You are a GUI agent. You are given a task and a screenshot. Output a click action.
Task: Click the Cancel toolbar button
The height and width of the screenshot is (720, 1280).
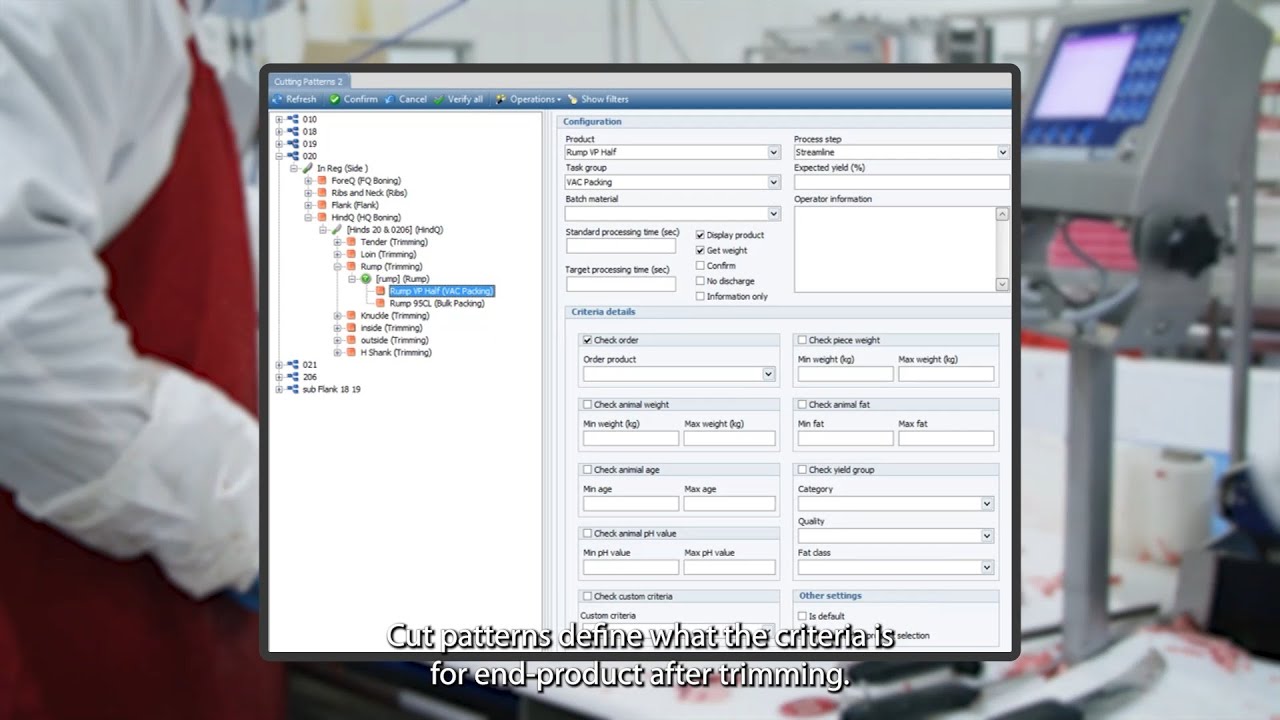point(405,99)
